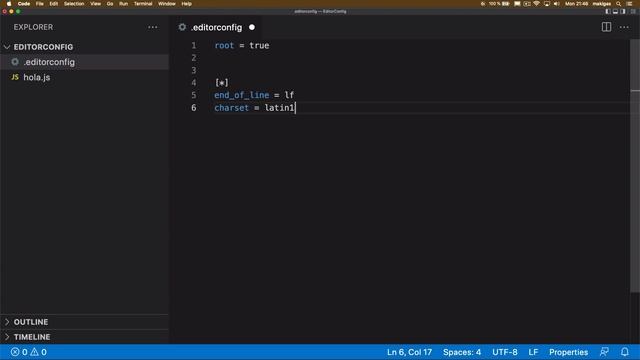Viewport: 640px width, 360px height.
Task: Click the JS icon beside hola.js
Action: [x=15, y=77]
